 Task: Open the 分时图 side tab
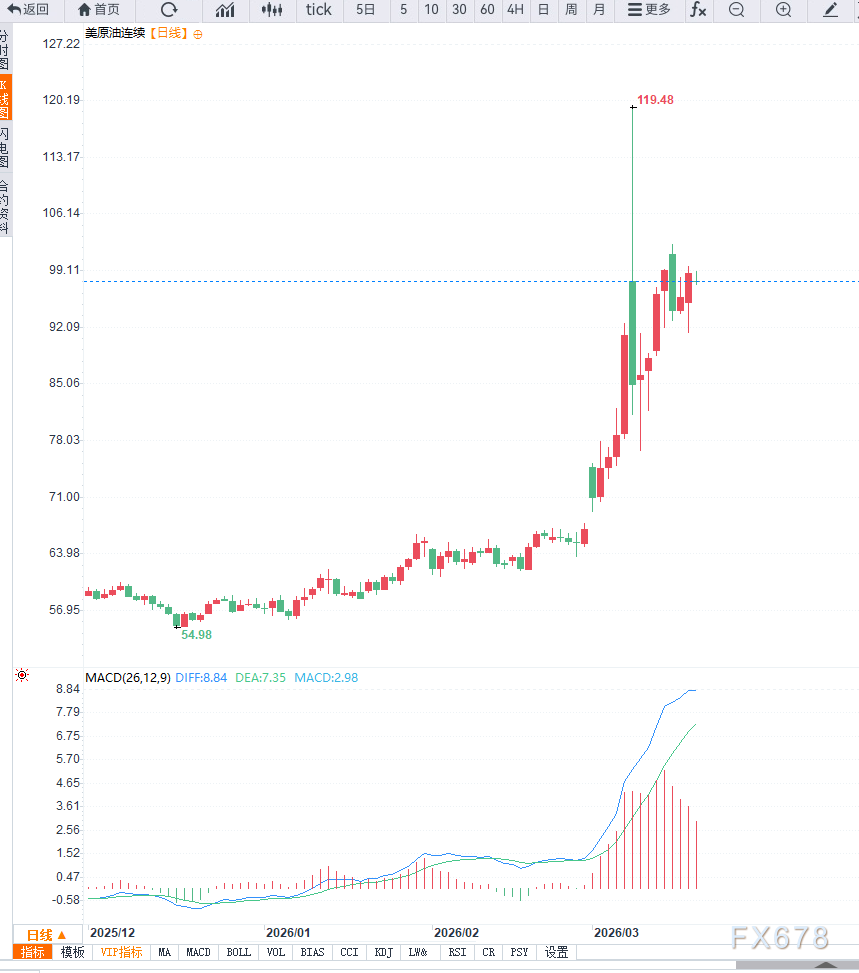pyautogui.click(x=5, y=48)
